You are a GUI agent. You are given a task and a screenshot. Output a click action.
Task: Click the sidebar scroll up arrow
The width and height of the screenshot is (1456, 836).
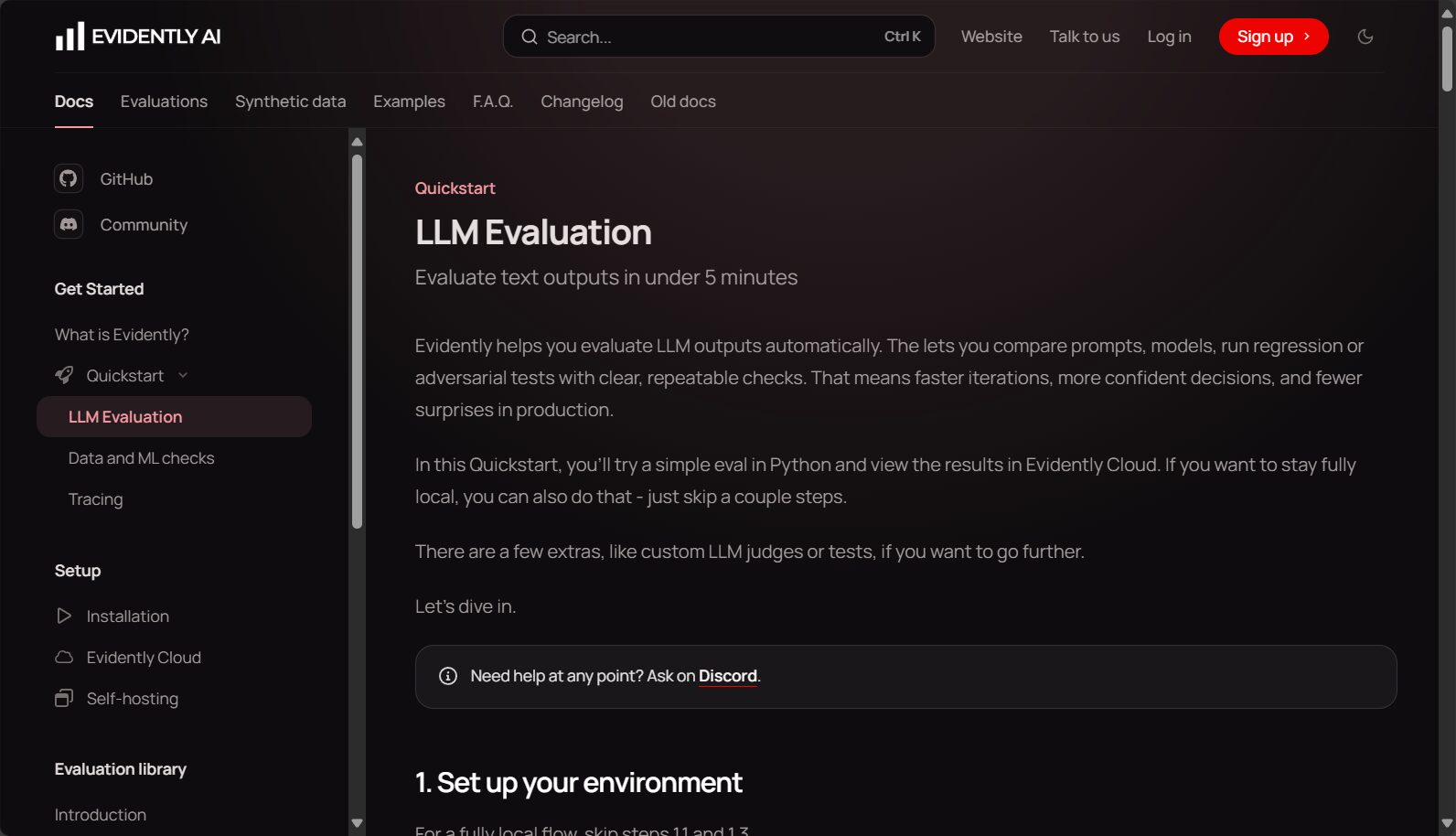[357, 142]
